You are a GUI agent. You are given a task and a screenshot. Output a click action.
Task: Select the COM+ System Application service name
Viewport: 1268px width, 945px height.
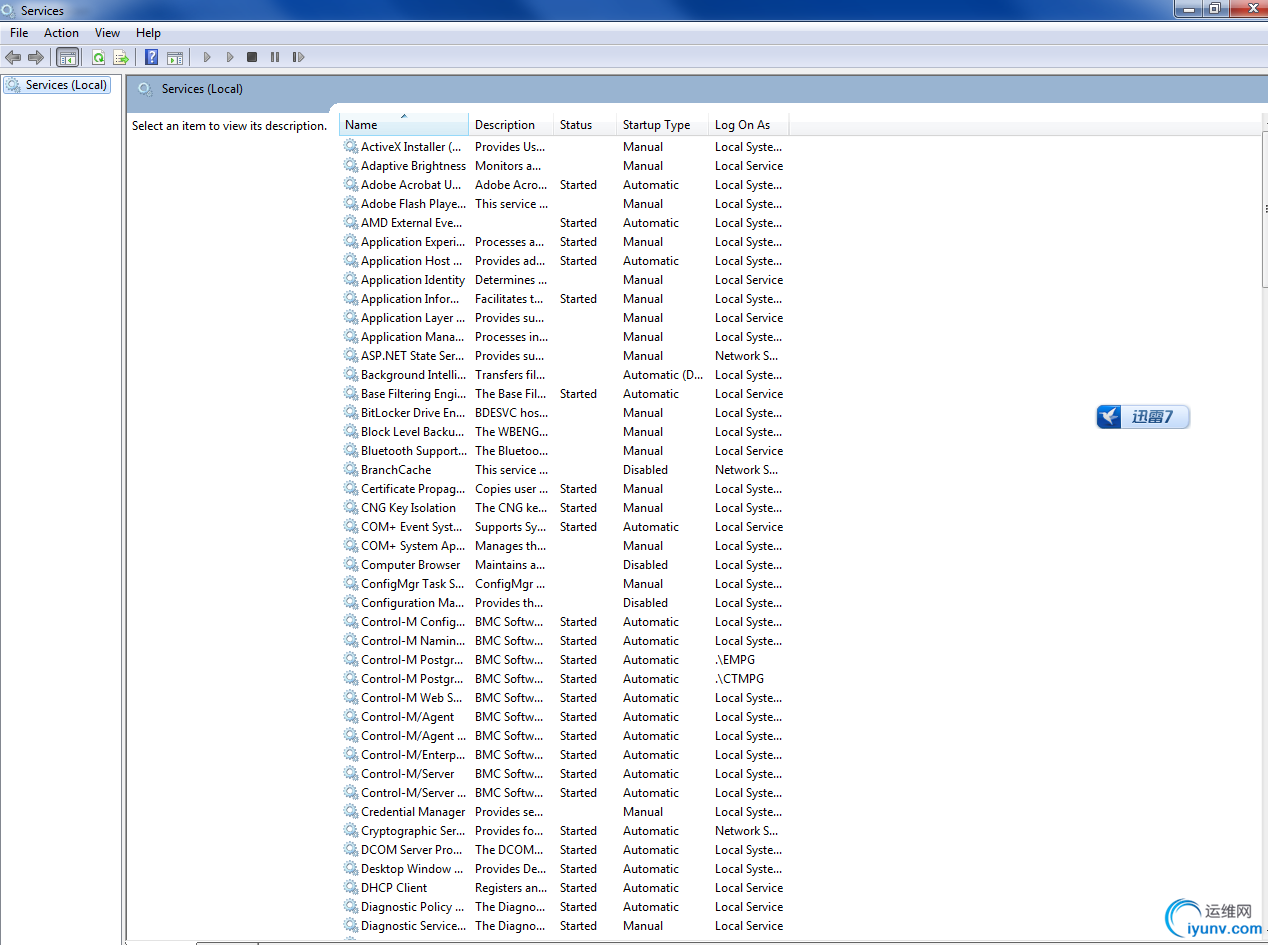413,545
